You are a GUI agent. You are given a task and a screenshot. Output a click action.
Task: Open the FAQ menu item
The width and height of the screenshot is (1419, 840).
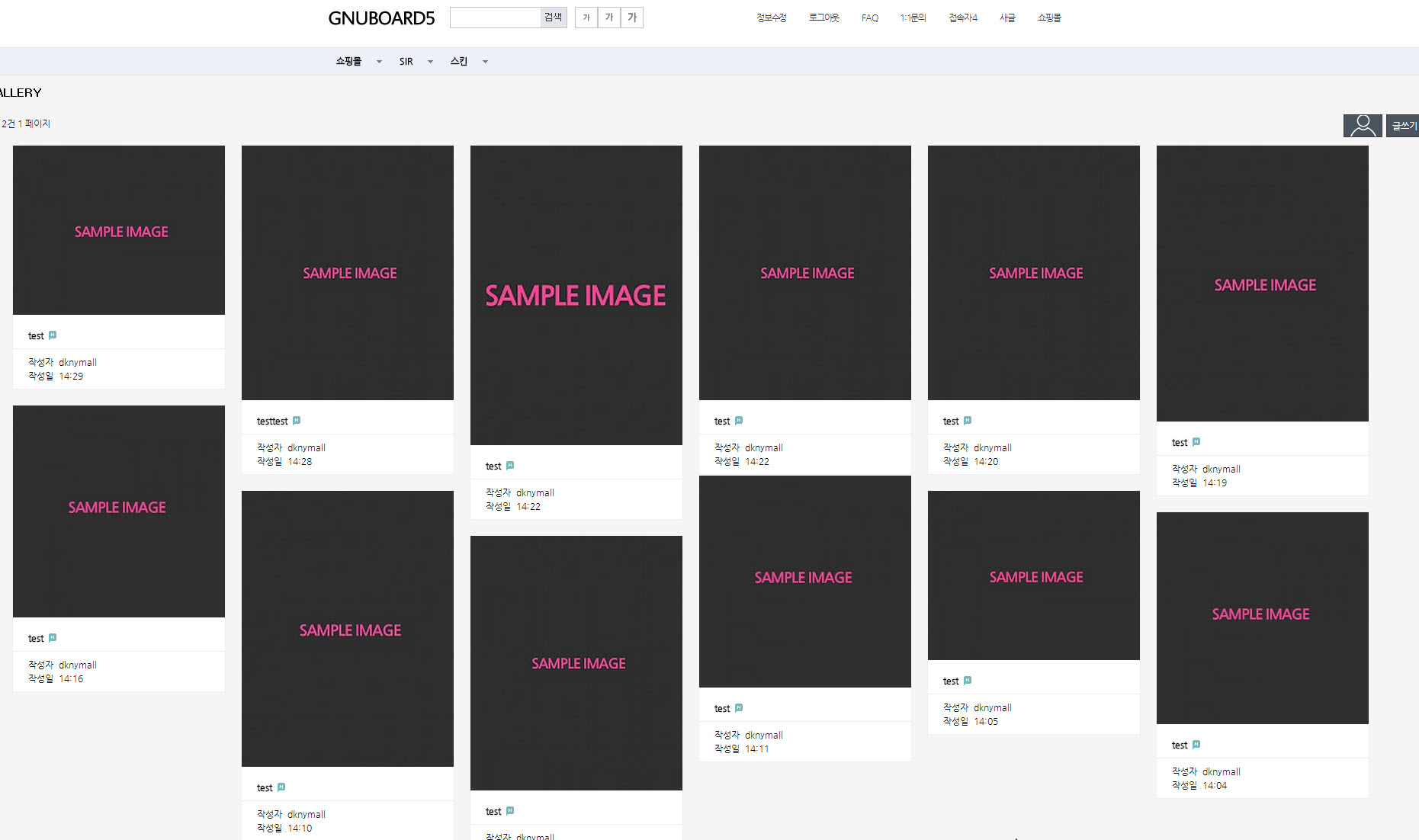[x=869, y=18]
